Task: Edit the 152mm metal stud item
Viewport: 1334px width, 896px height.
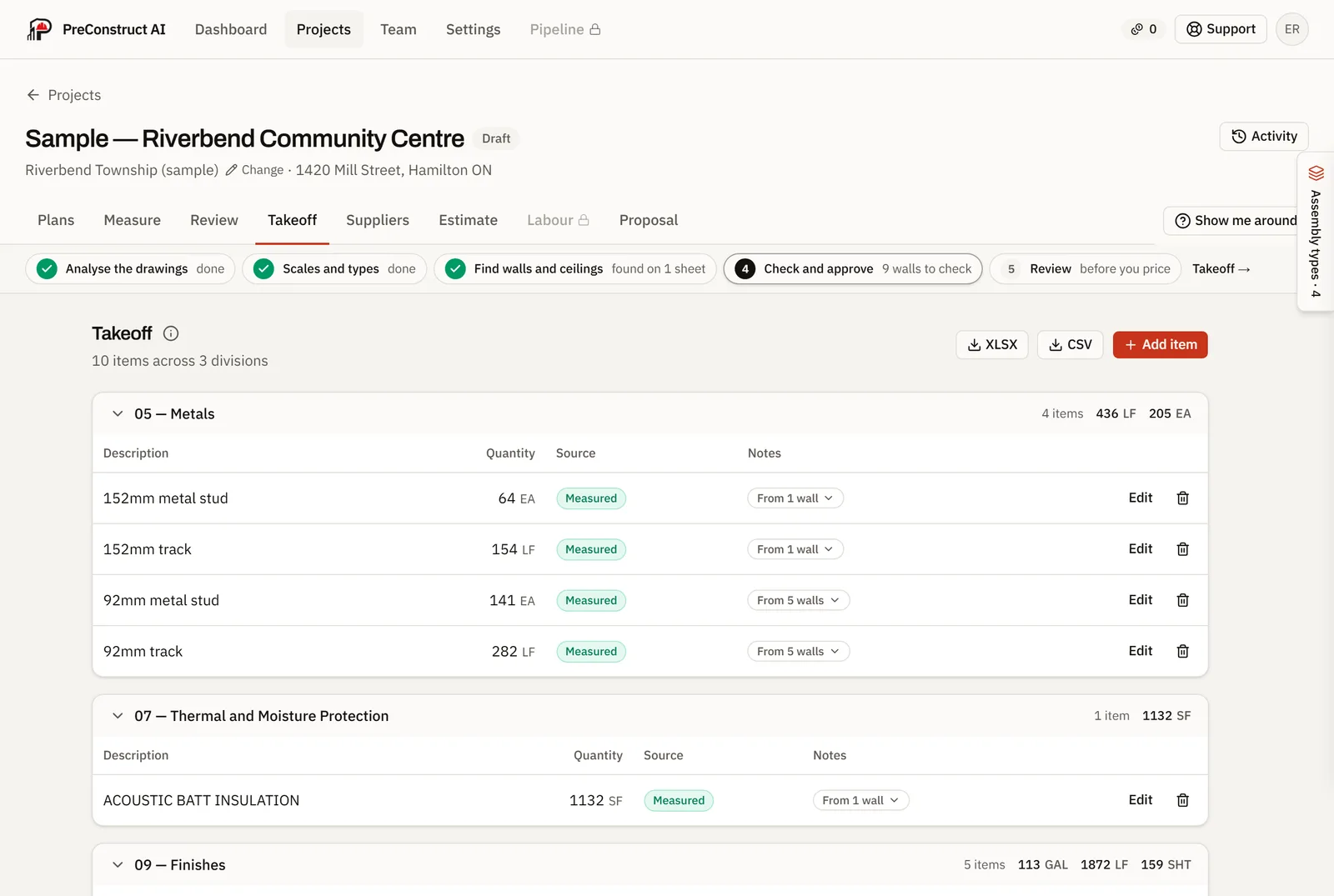Action: (1140, 498)
